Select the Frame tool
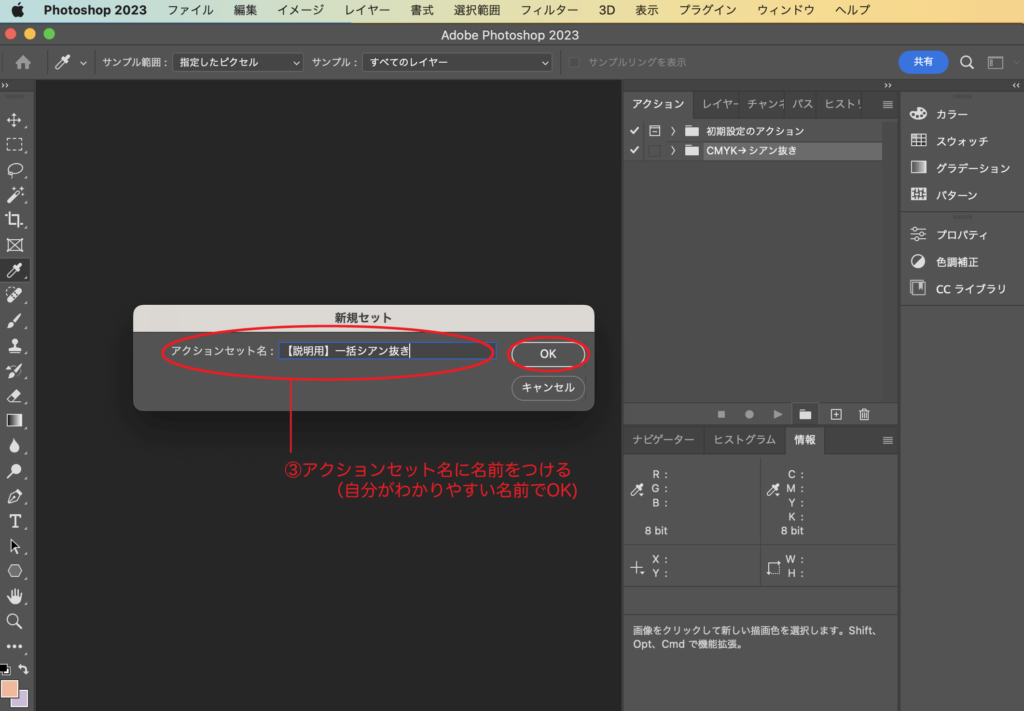This screenshot has width=1024, height=711. click(14, 245)
